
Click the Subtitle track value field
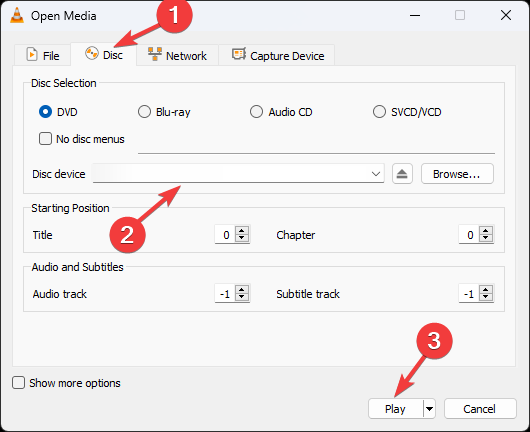[x=469, y=293]
